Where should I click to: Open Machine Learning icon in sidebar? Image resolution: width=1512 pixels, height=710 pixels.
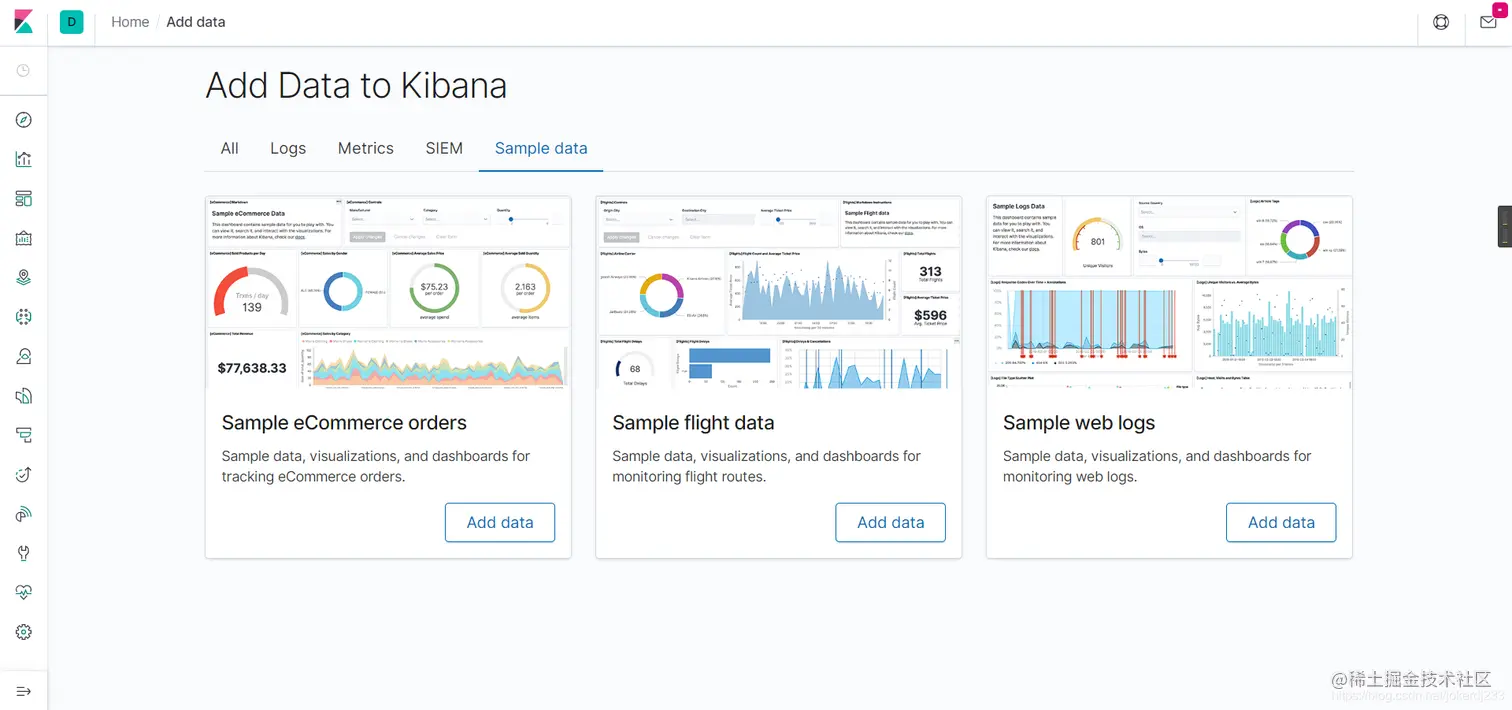(x=24, y=317)
